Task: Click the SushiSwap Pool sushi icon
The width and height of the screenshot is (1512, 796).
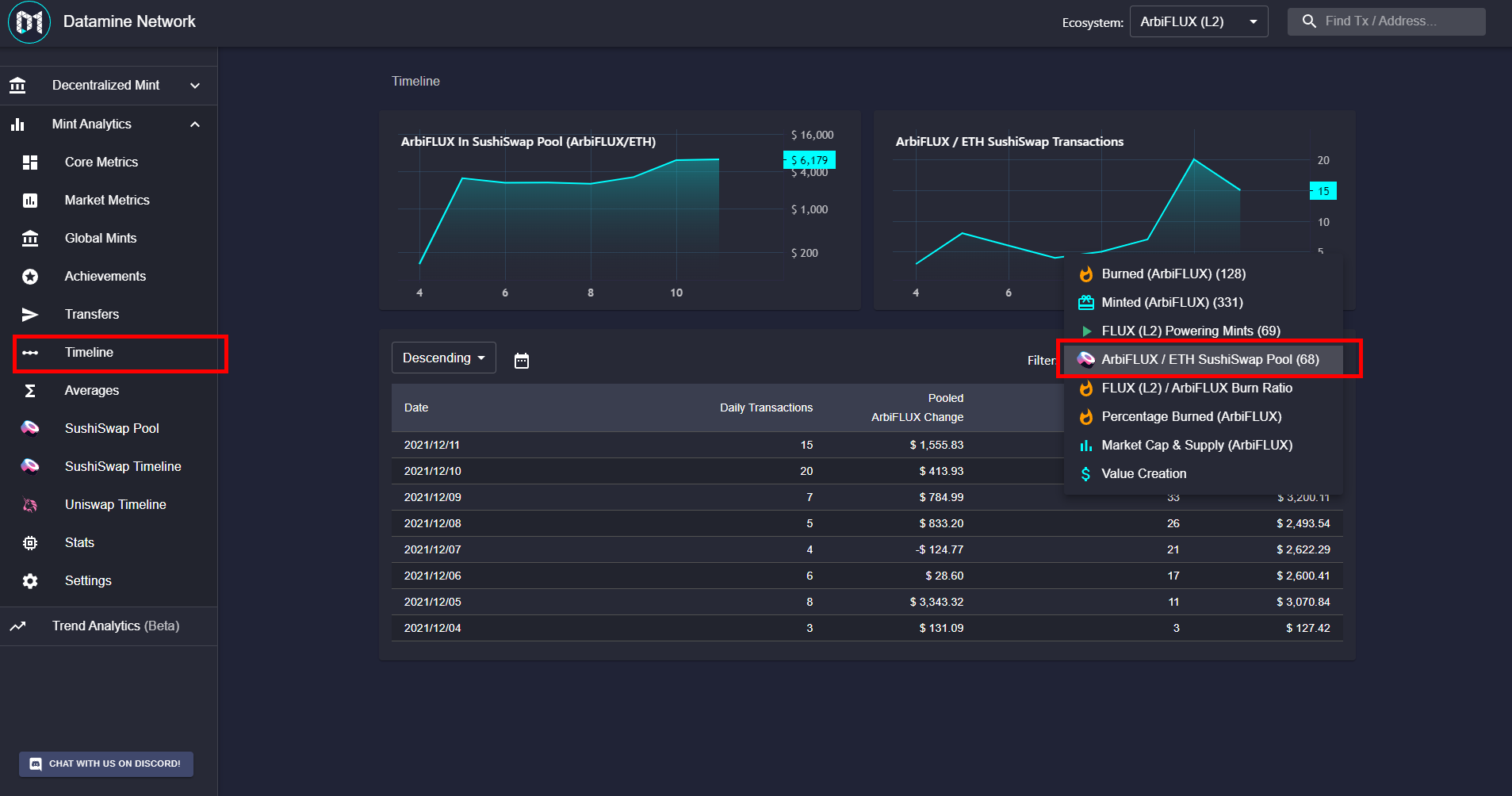Action: (30, 428)
